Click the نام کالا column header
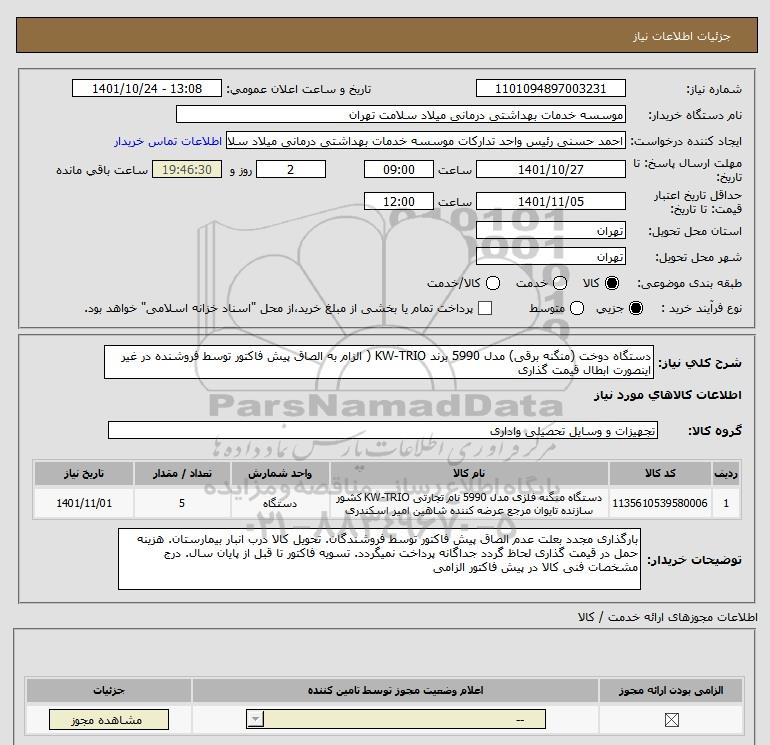This screenshot has width=770, height=745. [x=469, y=473]
